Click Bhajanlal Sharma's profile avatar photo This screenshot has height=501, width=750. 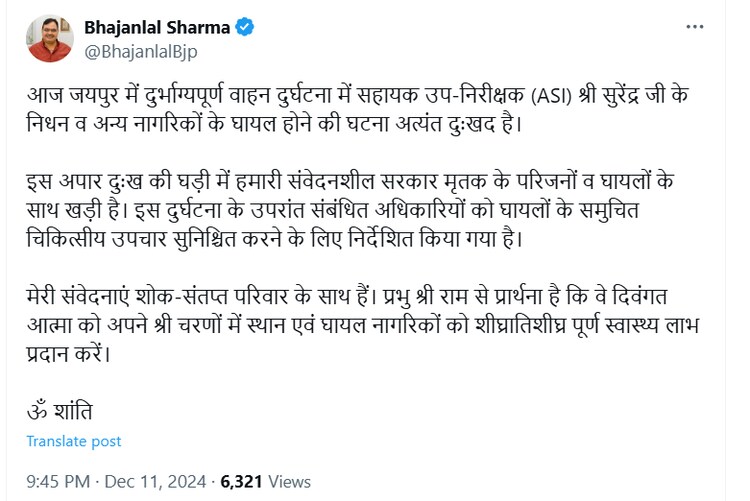tap(49, 39)
